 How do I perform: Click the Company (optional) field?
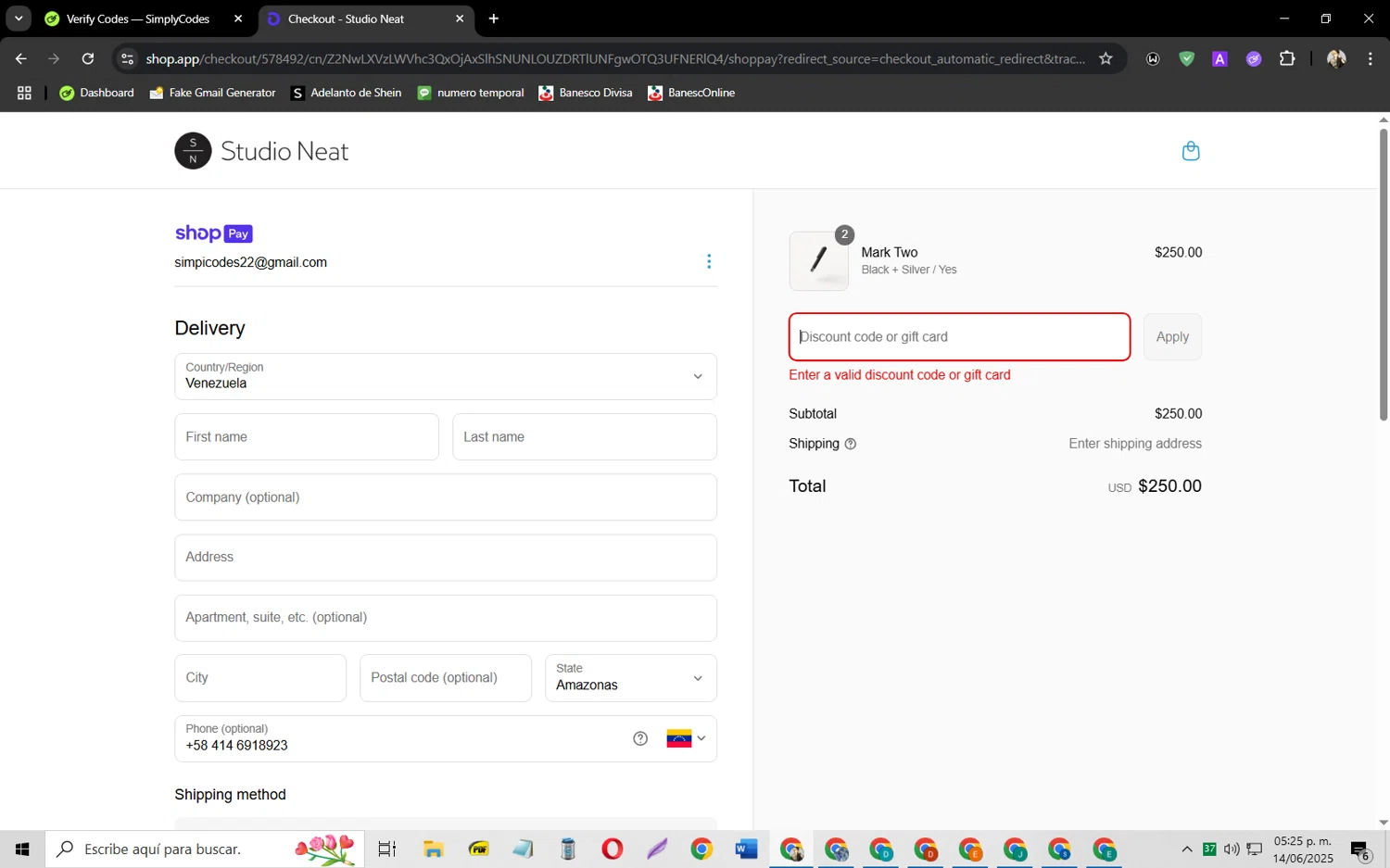[x=446, y=497]
